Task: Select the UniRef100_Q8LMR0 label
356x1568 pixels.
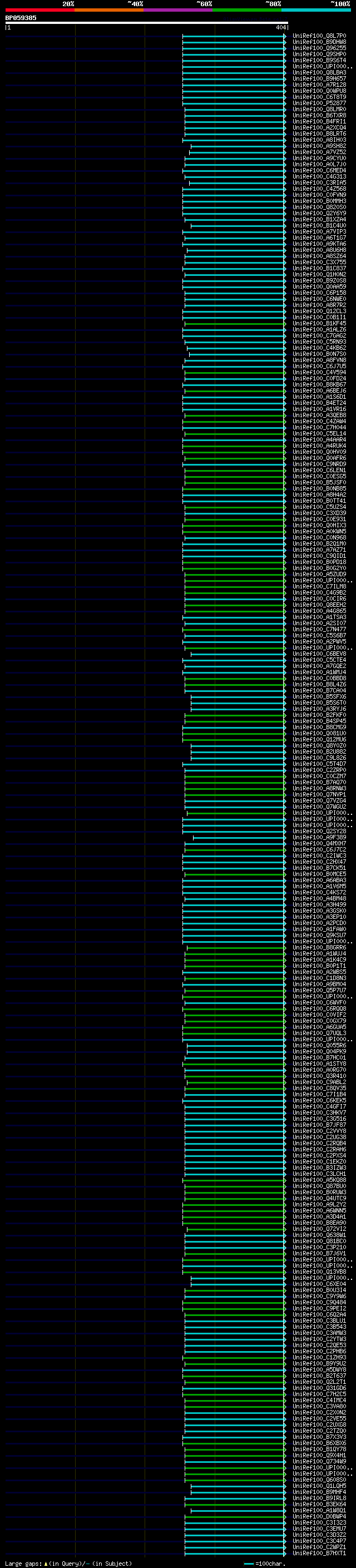Action: pos(319,109)
